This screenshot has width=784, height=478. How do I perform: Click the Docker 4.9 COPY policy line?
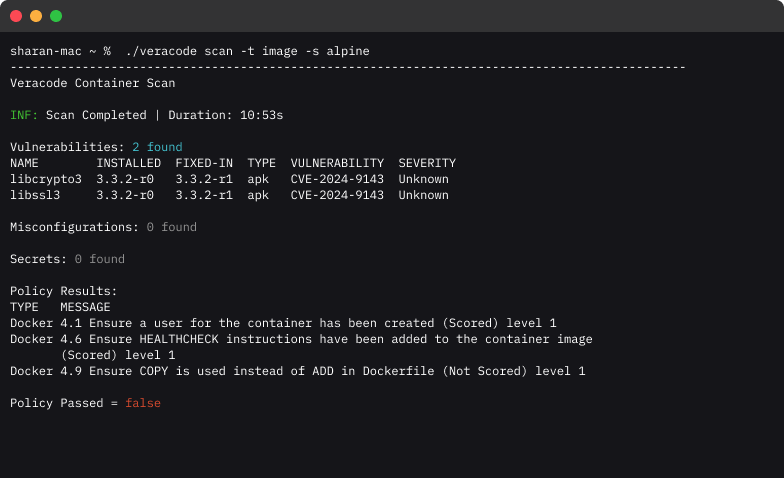pos(298,371)
